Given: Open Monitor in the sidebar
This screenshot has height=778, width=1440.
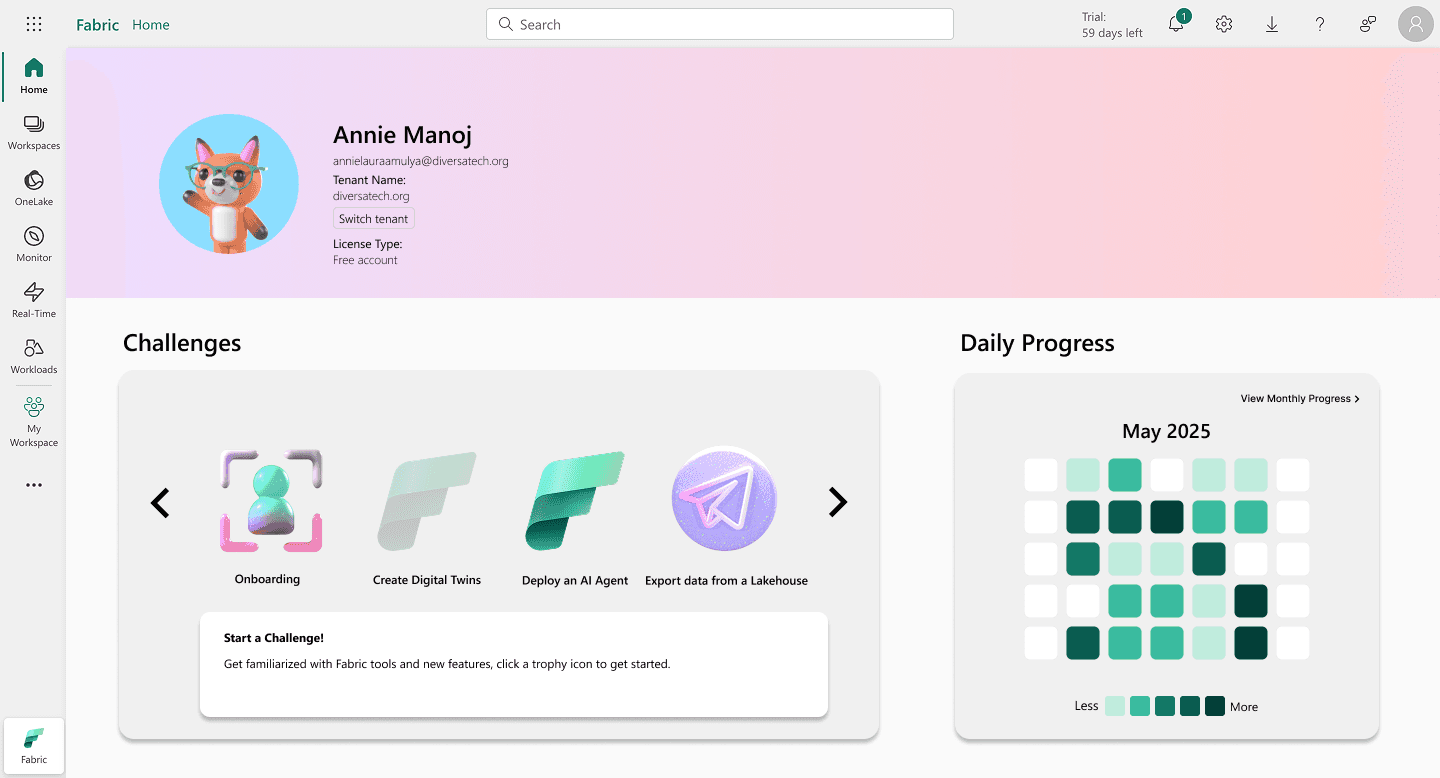Looking at the screenshot, I should 34,244.
